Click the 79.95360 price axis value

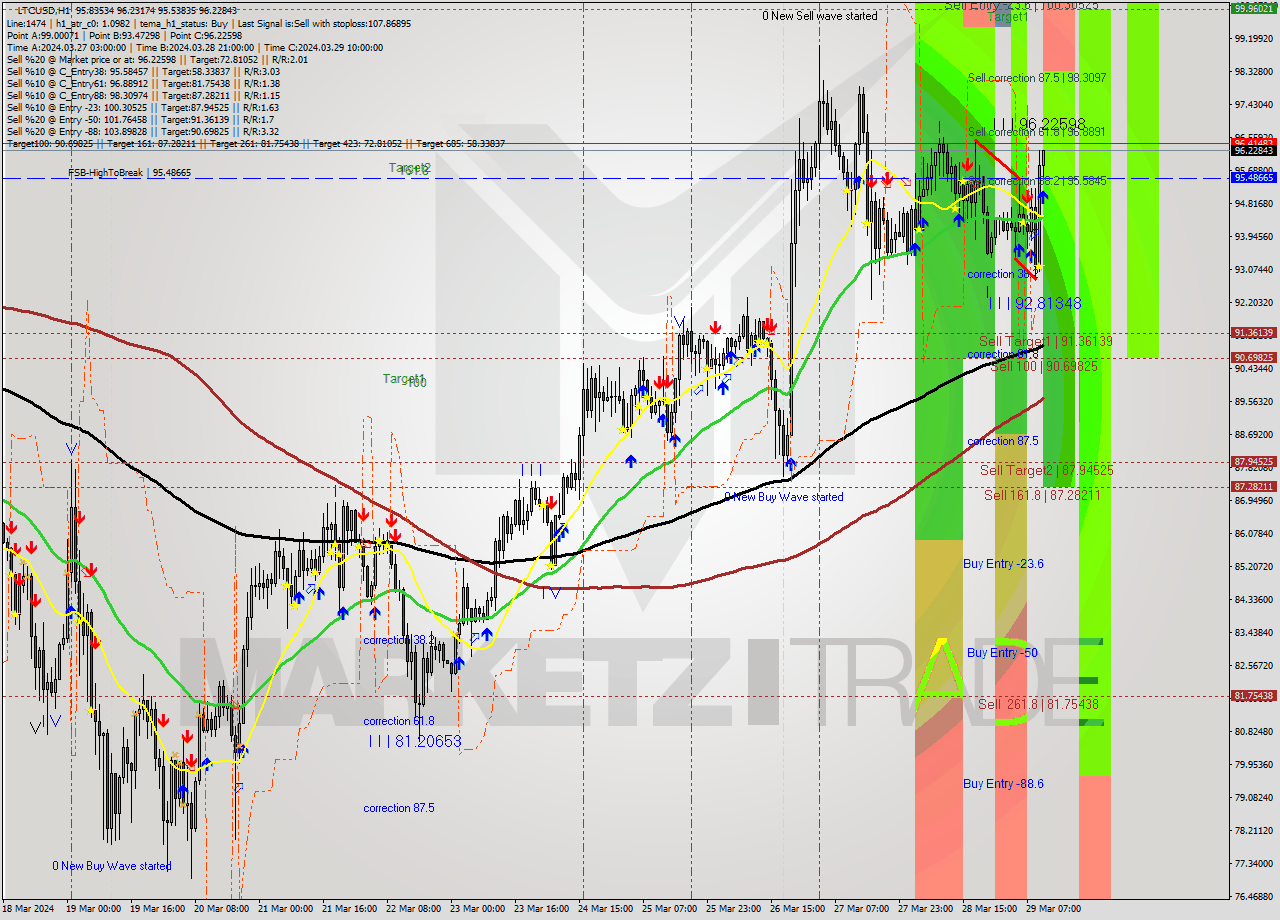pos(1253,764)
